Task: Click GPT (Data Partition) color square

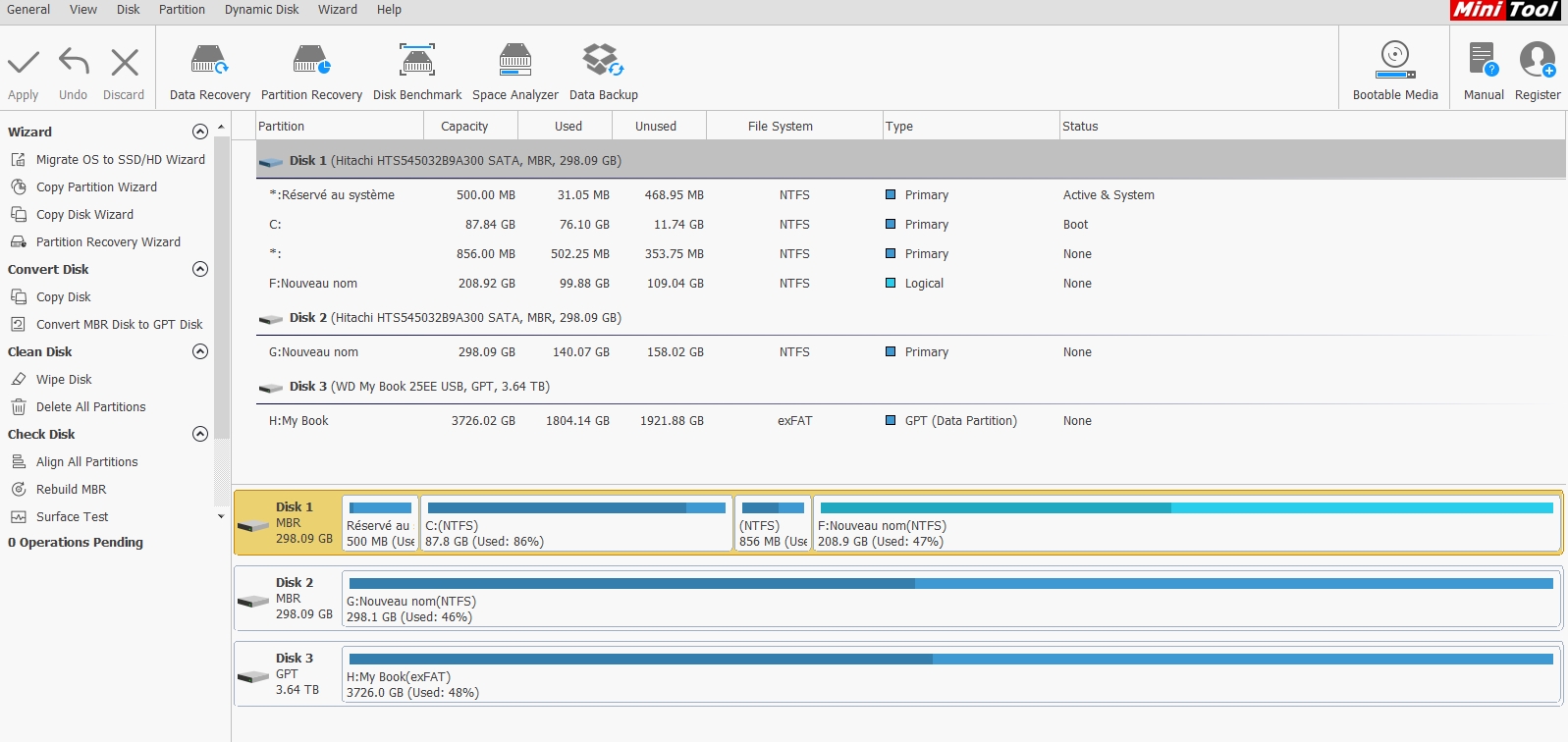Action: [891, 420]
